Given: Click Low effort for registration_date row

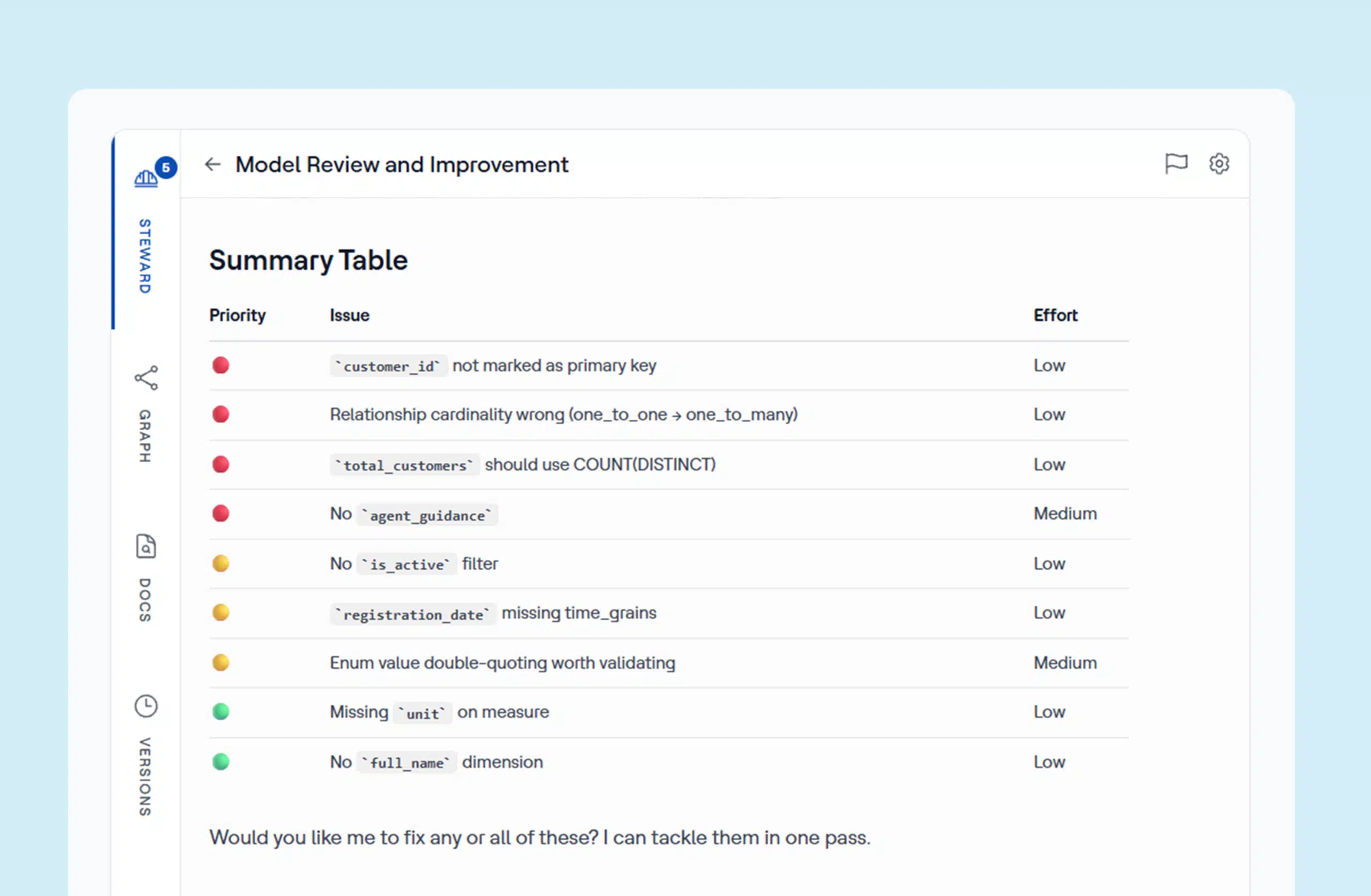Looking at the screenshot, I should (1049, 613).
